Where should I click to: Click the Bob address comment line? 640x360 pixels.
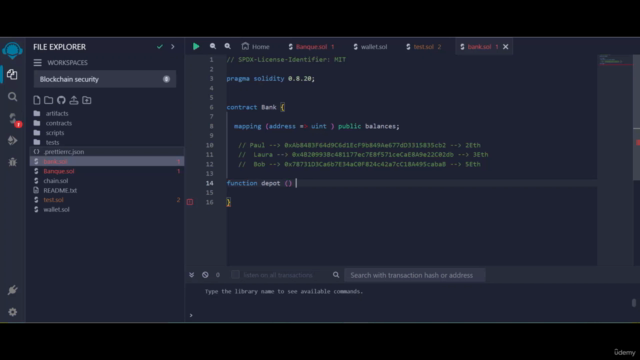point(359,164)
